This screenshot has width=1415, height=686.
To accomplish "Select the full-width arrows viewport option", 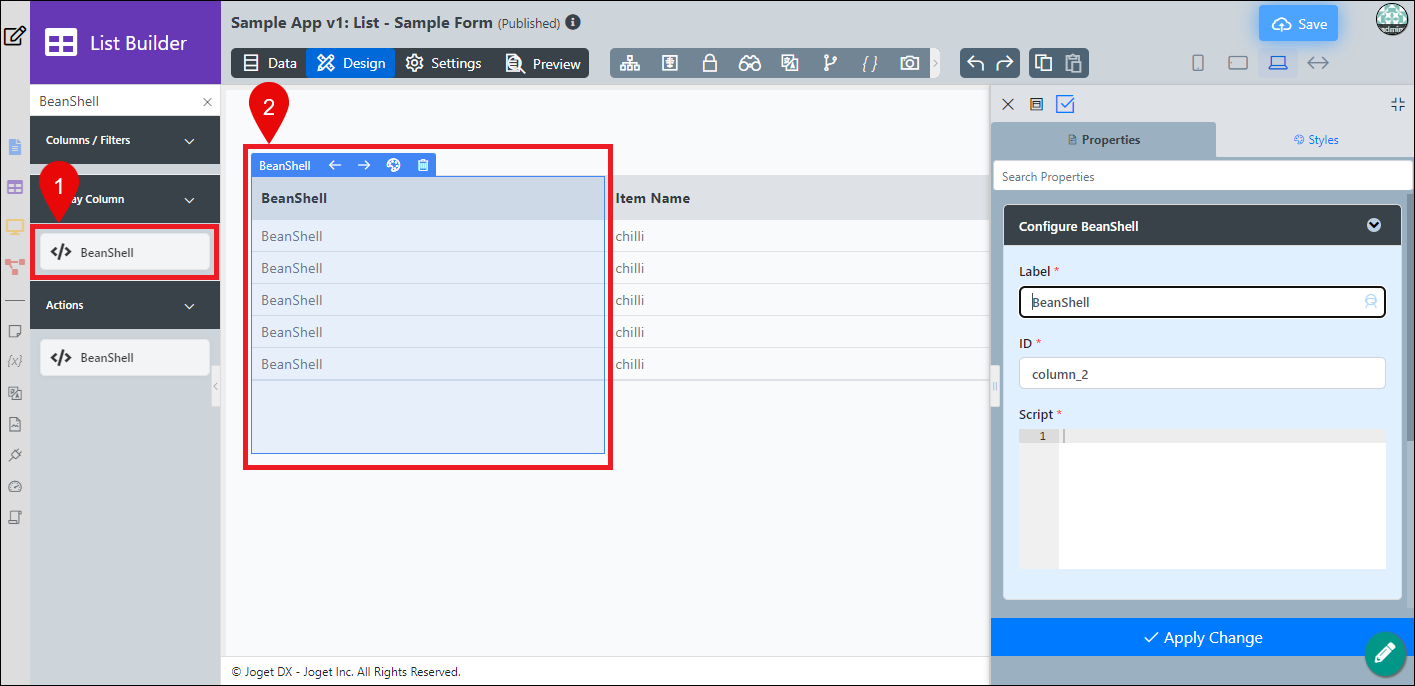I will tap(1318, 63).
